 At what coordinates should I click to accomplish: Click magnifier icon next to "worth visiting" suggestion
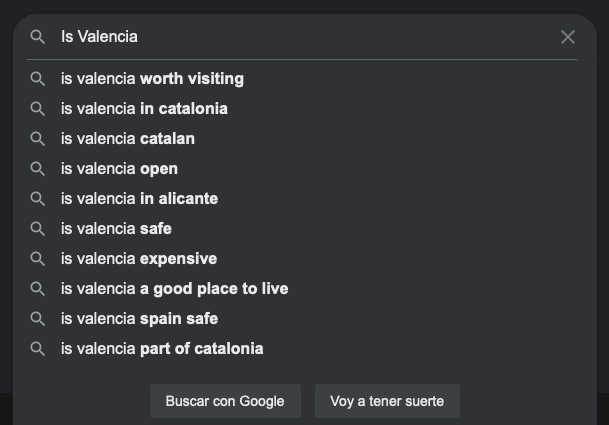(38, 79)
